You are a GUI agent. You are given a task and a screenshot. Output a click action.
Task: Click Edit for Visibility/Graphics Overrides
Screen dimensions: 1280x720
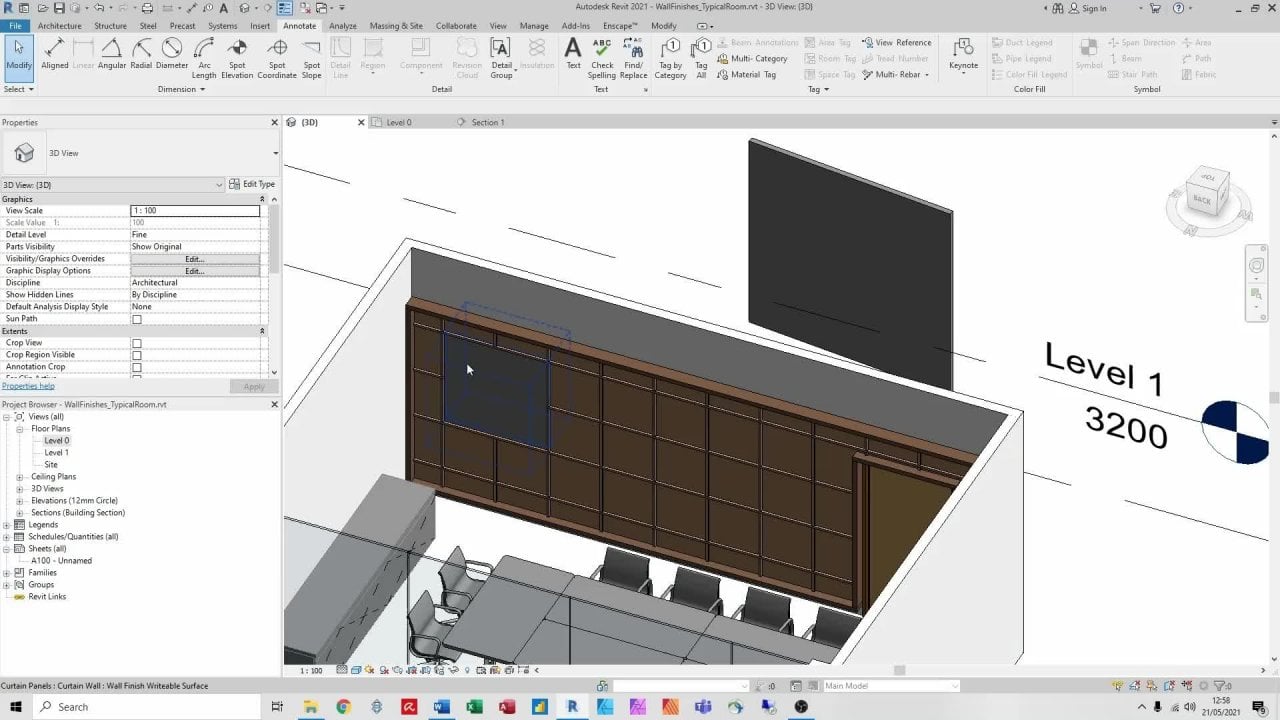[x=194, y=259]
